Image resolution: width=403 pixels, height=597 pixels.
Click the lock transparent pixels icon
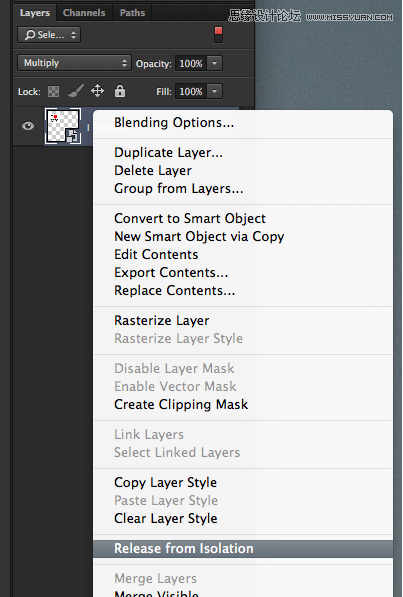point(53,91)
